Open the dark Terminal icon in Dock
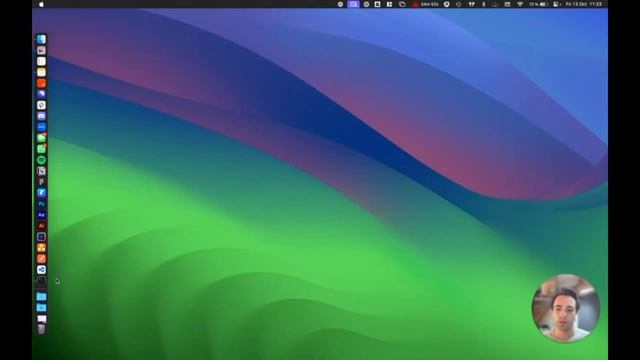Screen dimensions: 640x360 (41, 281)
